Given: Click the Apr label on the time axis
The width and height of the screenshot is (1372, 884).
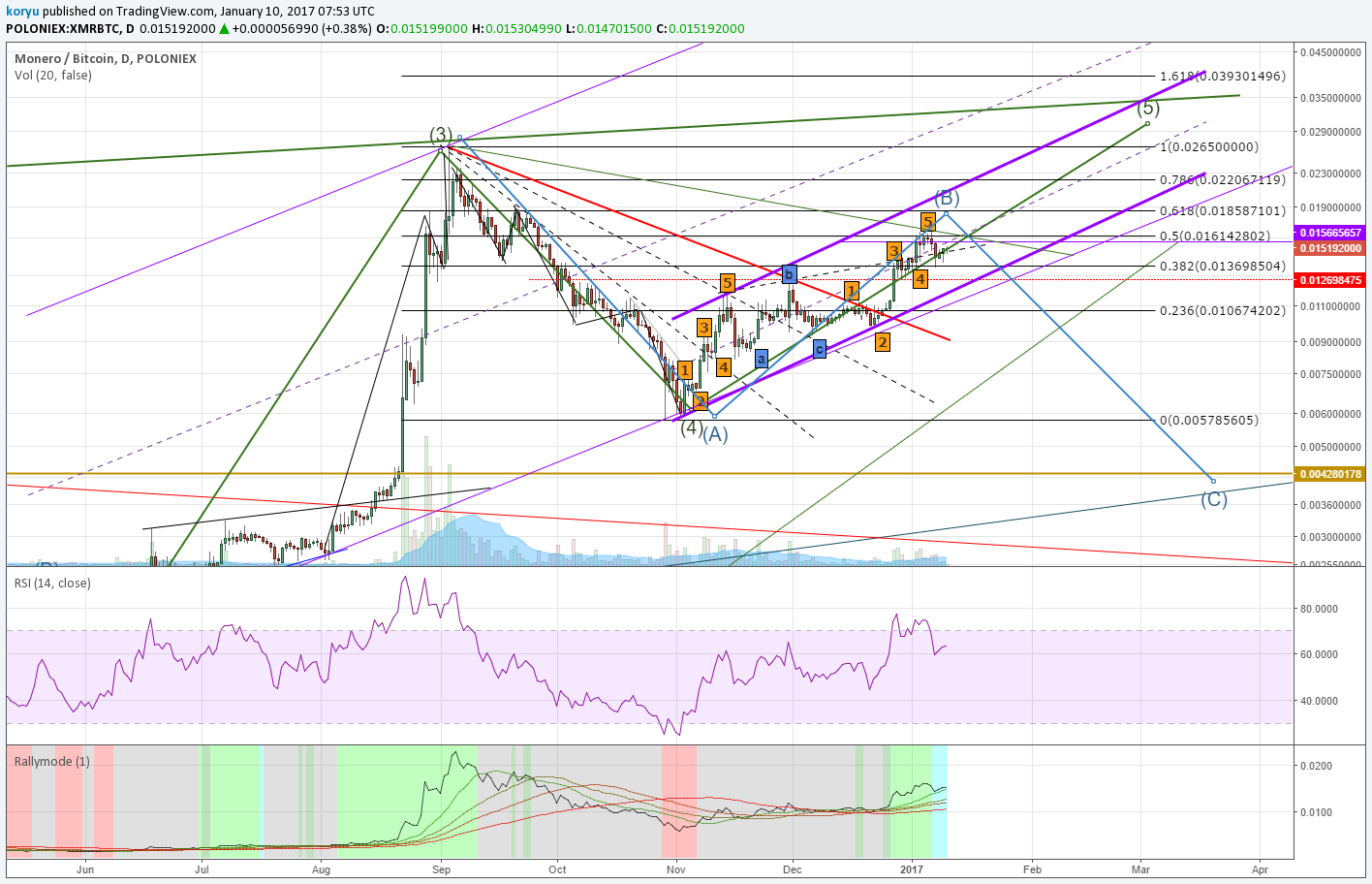Looking at the screenshot, I should click(1260, 869).
